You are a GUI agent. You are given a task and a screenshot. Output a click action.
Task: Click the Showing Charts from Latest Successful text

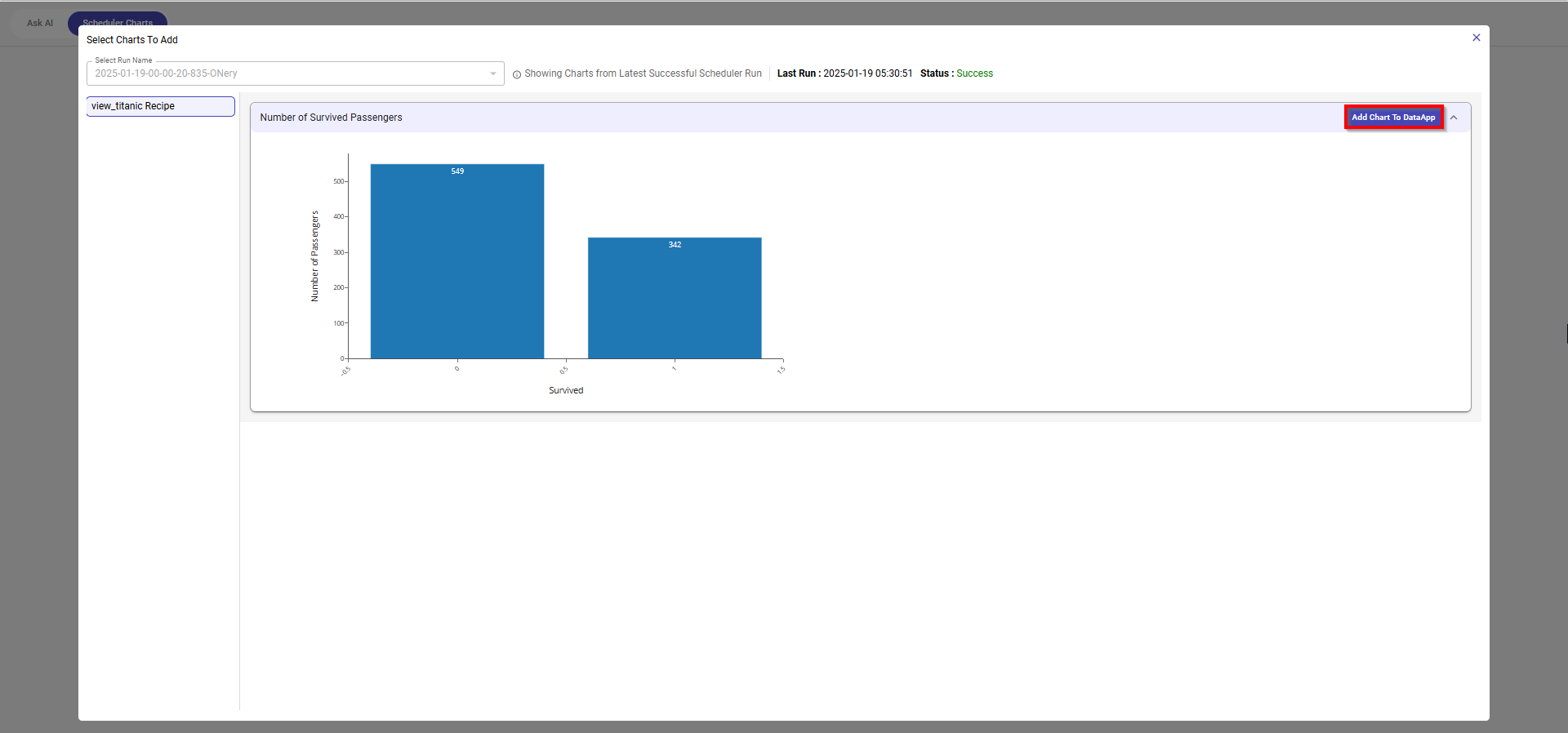(x=643, y=73)
